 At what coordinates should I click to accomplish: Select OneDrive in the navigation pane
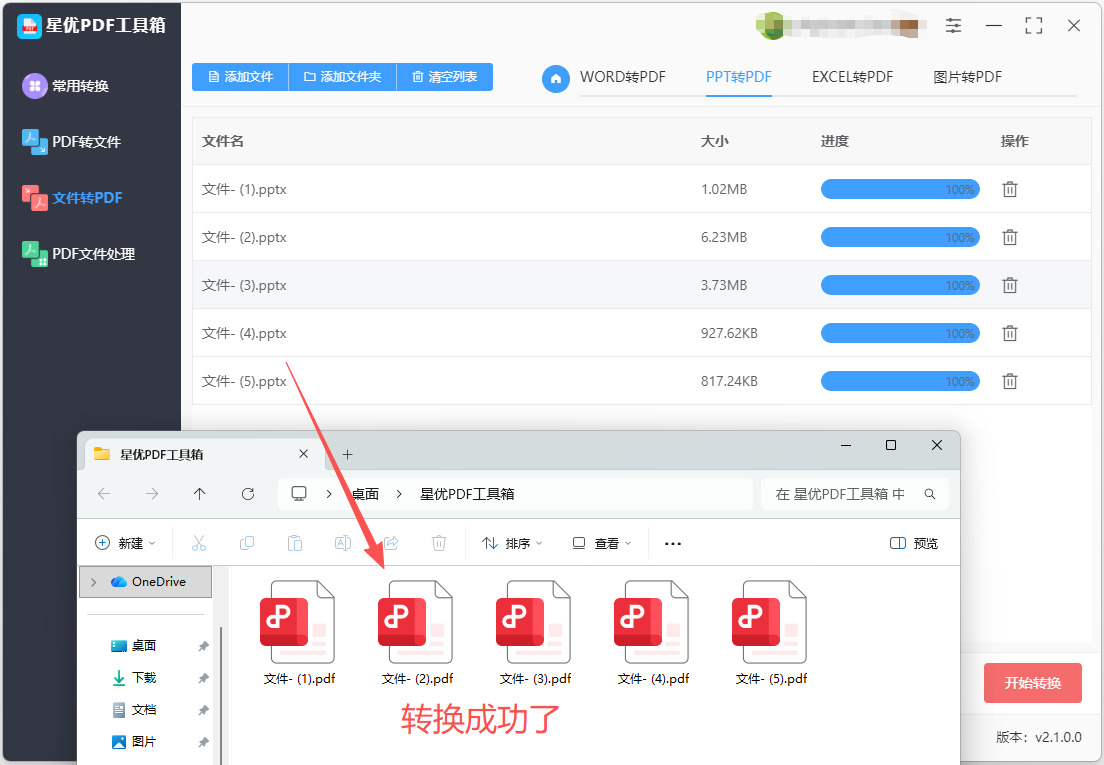click(x=146, y=582)
